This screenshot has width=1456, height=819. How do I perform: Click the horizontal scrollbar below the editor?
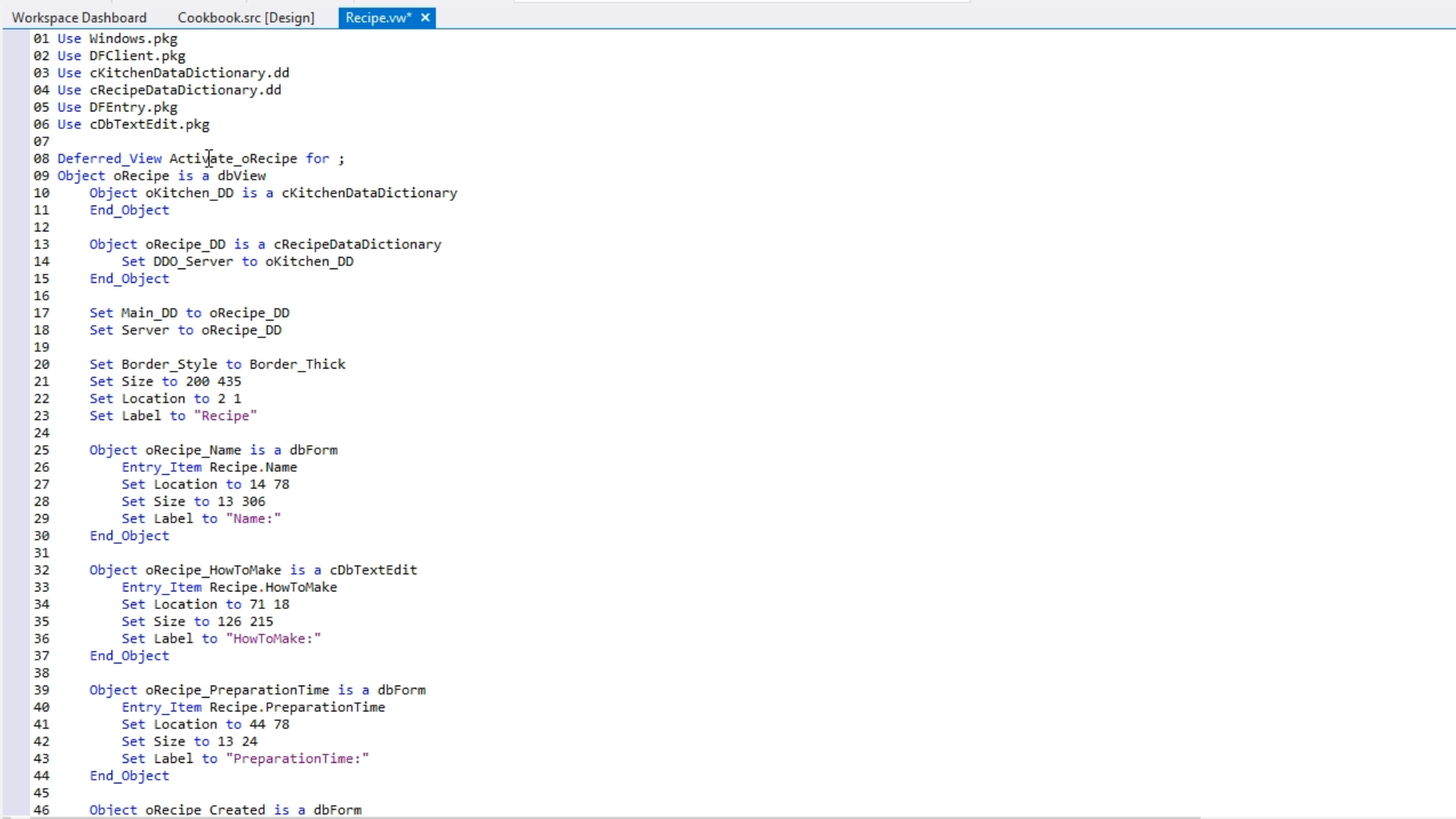point(607,817)
